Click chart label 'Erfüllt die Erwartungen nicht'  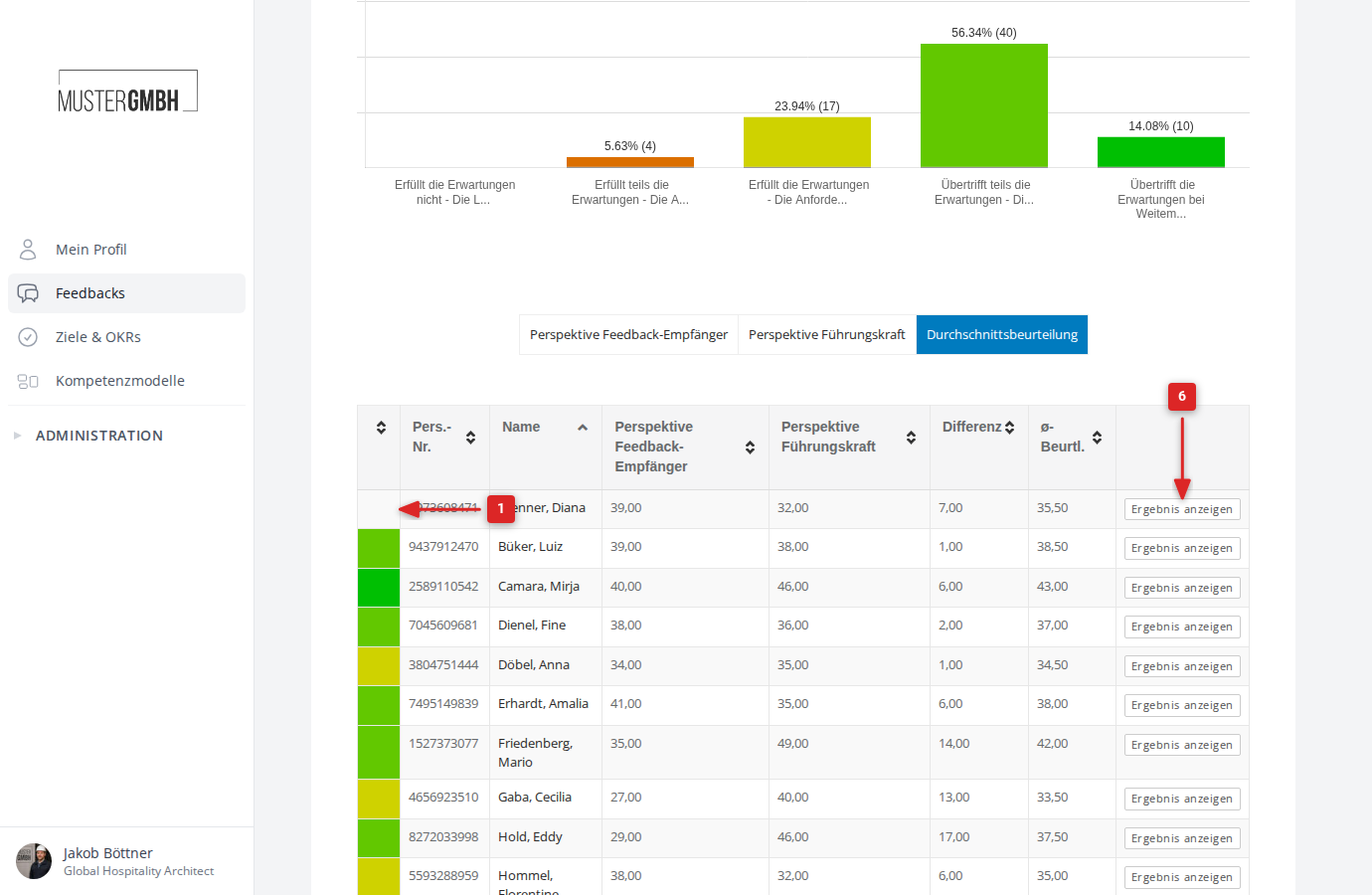pyautogui.click(x=454, y=192)
